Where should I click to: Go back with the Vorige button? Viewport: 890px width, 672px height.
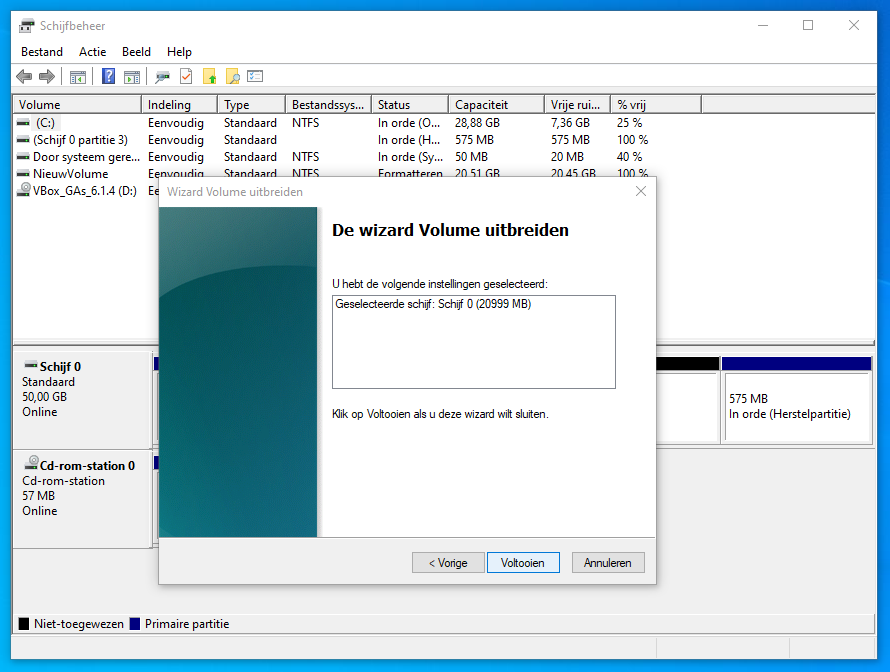click(448, 563)
